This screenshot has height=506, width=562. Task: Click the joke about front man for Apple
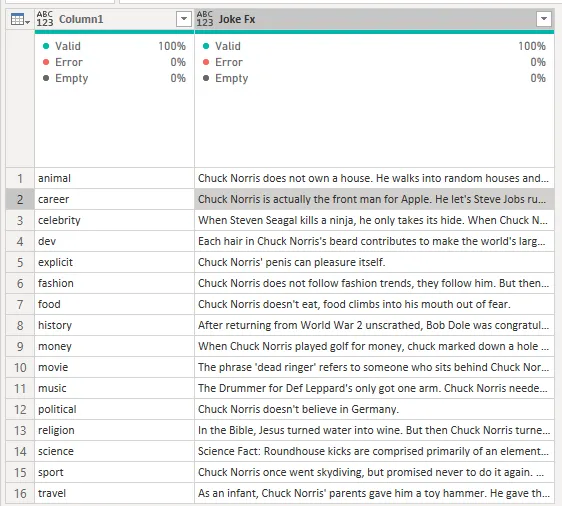coord(374,199)
